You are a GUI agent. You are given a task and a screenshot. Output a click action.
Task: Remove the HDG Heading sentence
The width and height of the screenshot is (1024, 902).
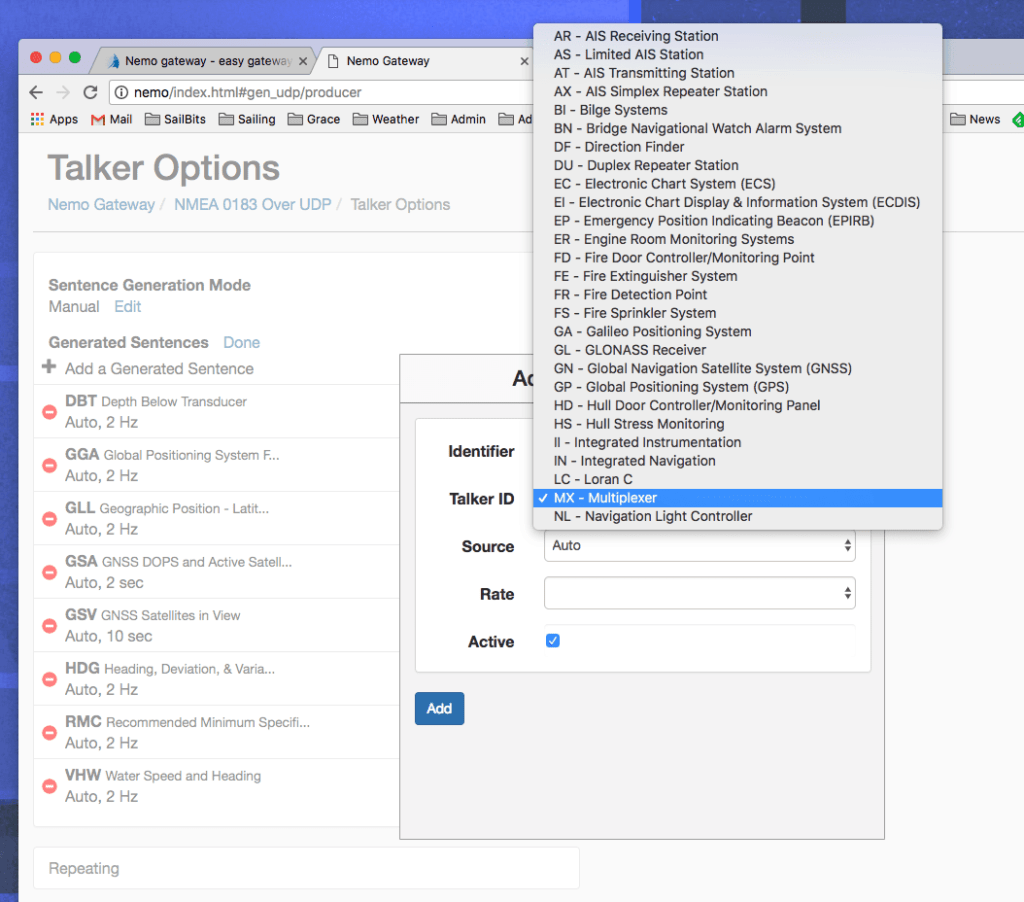point(49,680)
